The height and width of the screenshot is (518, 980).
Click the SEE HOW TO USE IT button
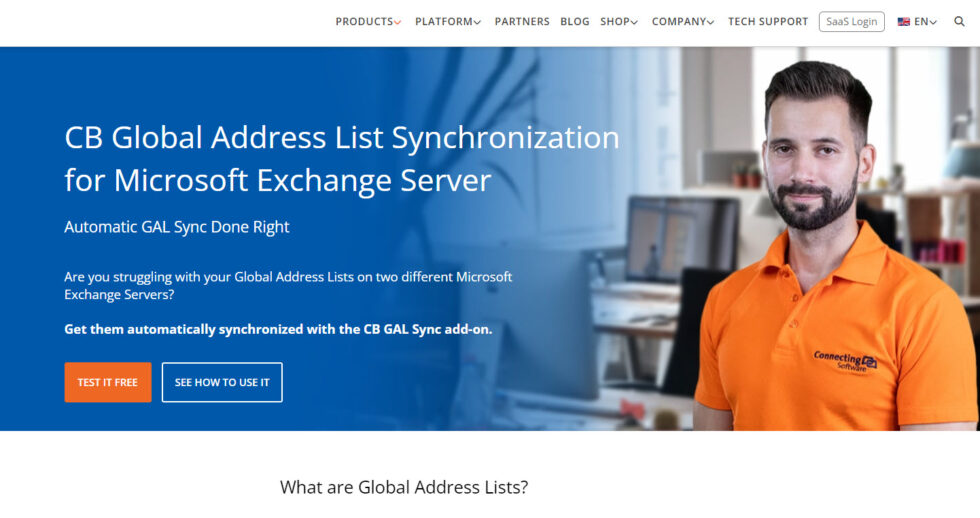[222, 382]
